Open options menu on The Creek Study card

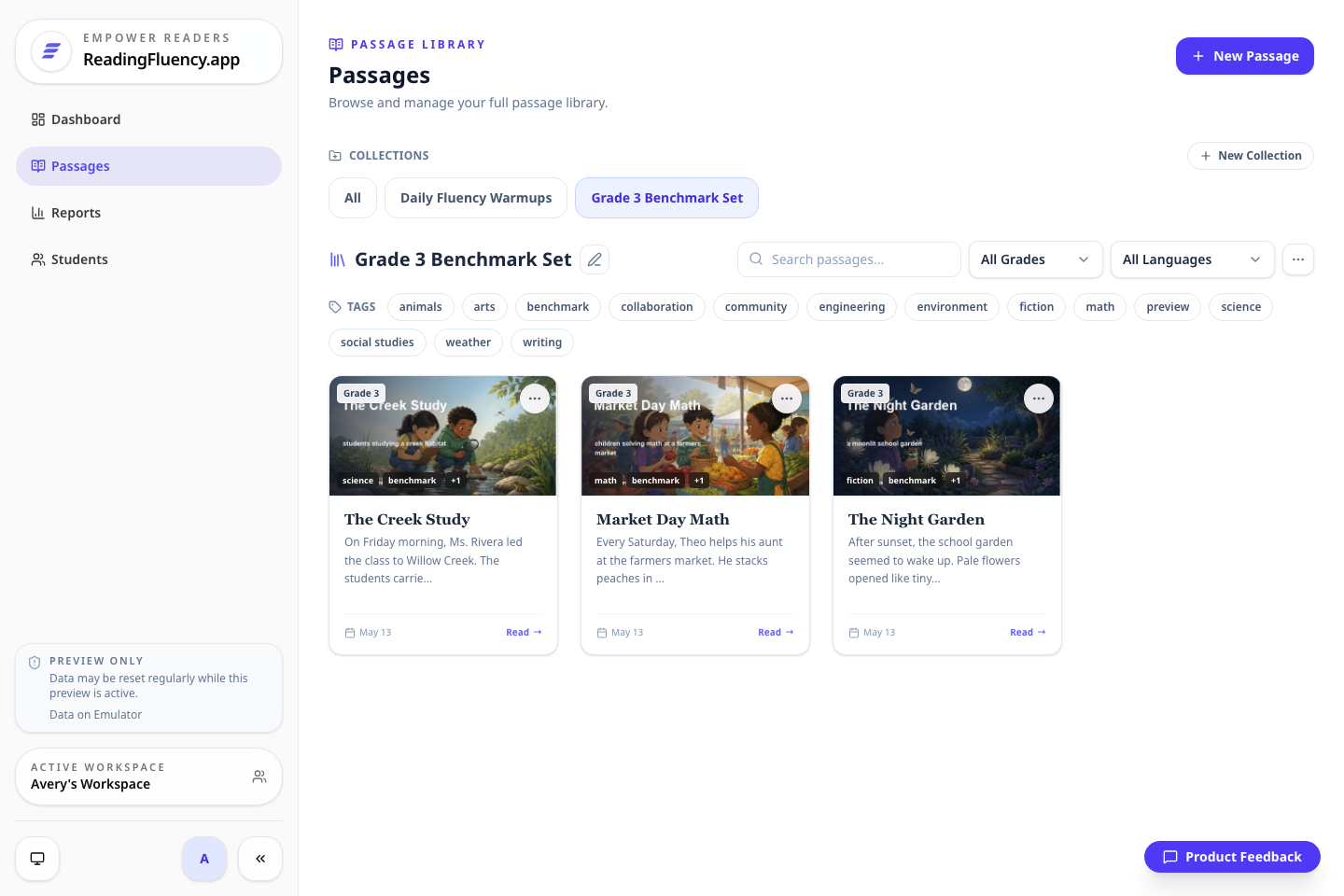pyautogui.click(x=535, y=399)
